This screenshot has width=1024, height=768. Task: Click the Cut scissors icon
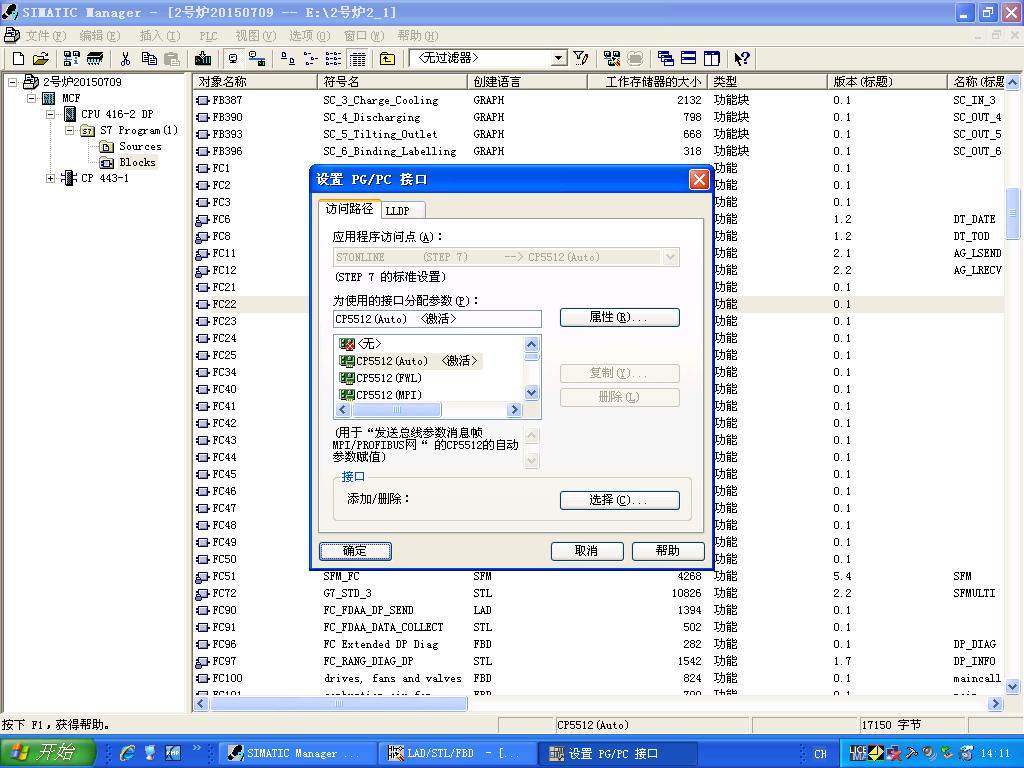125,59
